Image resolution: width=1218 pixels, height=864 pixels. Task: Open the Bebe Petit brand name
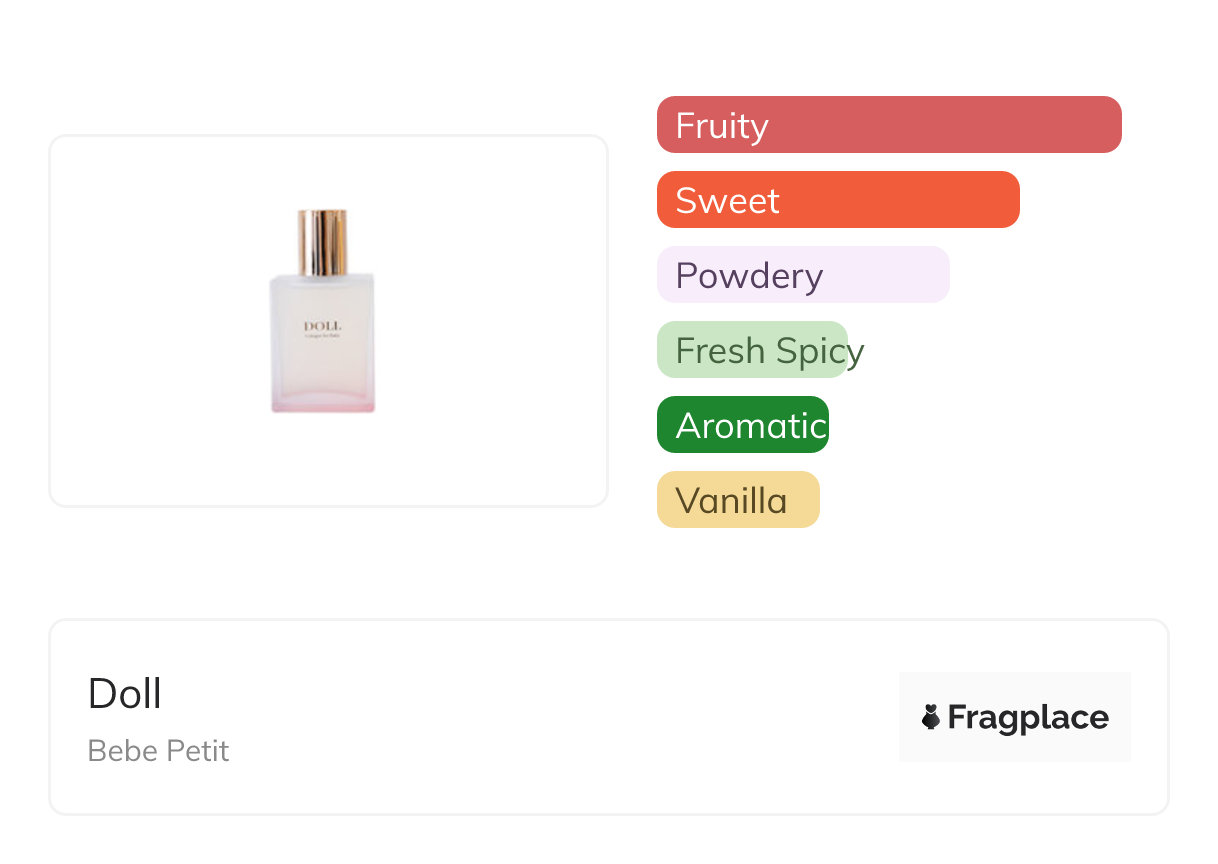tap(158, 751)
